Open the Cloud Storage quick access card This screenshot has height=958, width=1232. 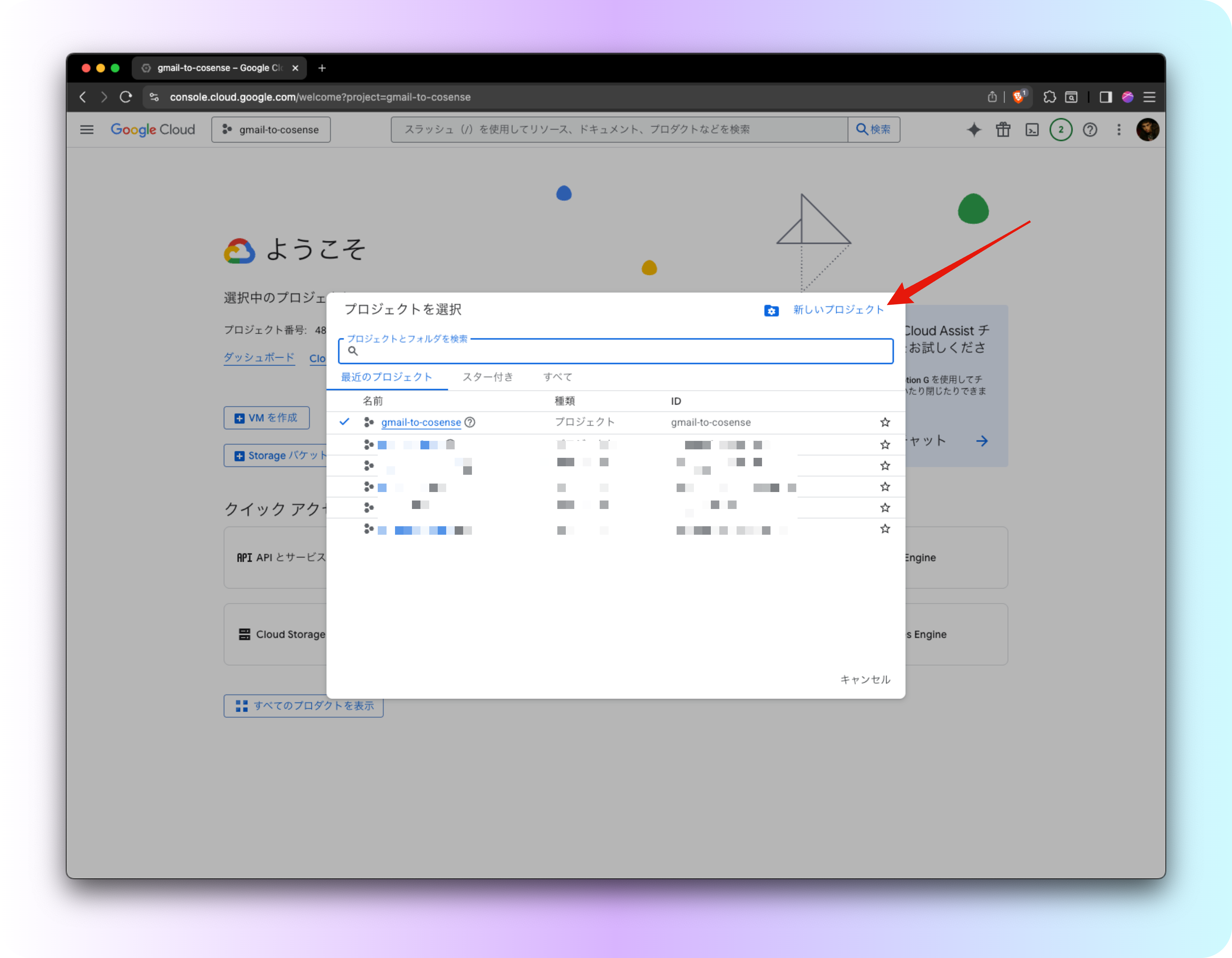coord(276,634)
